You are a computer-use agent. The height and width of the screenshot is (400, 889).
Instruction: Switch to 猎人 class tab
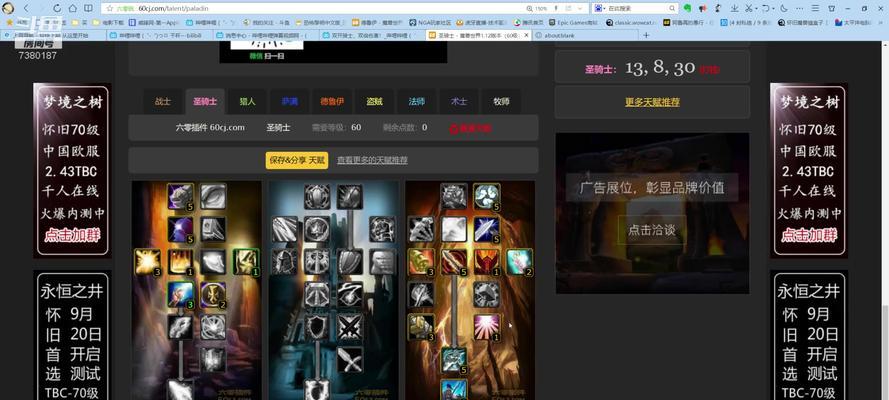tap(247, 102)
